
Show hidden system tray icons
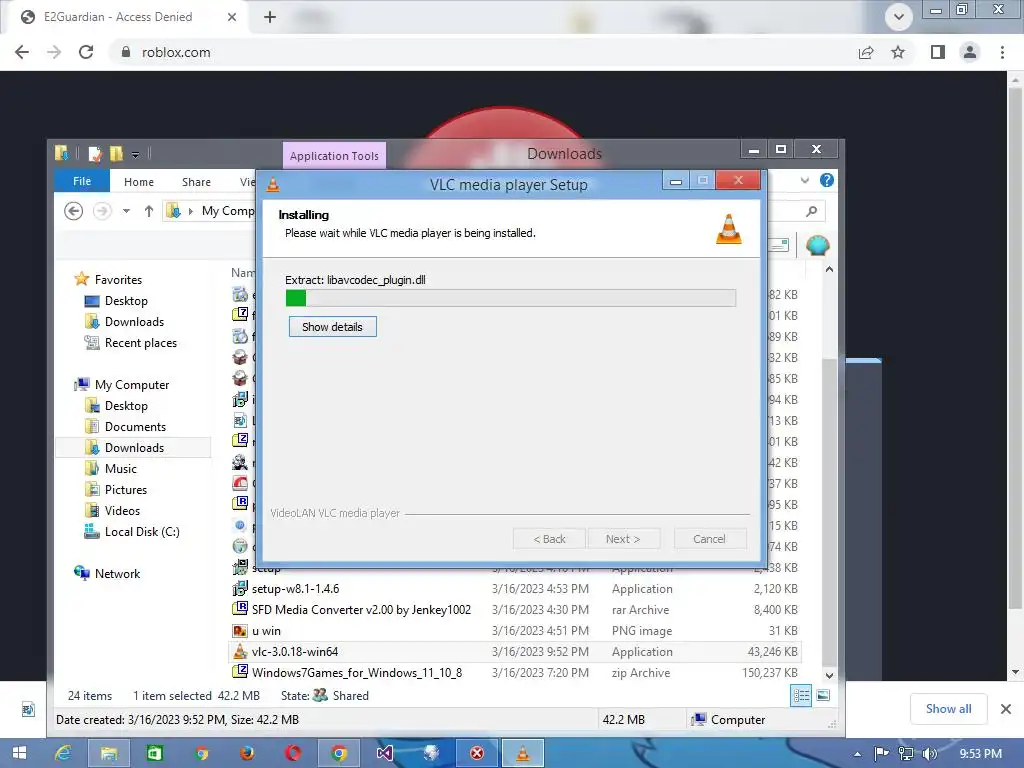[857, 754]
